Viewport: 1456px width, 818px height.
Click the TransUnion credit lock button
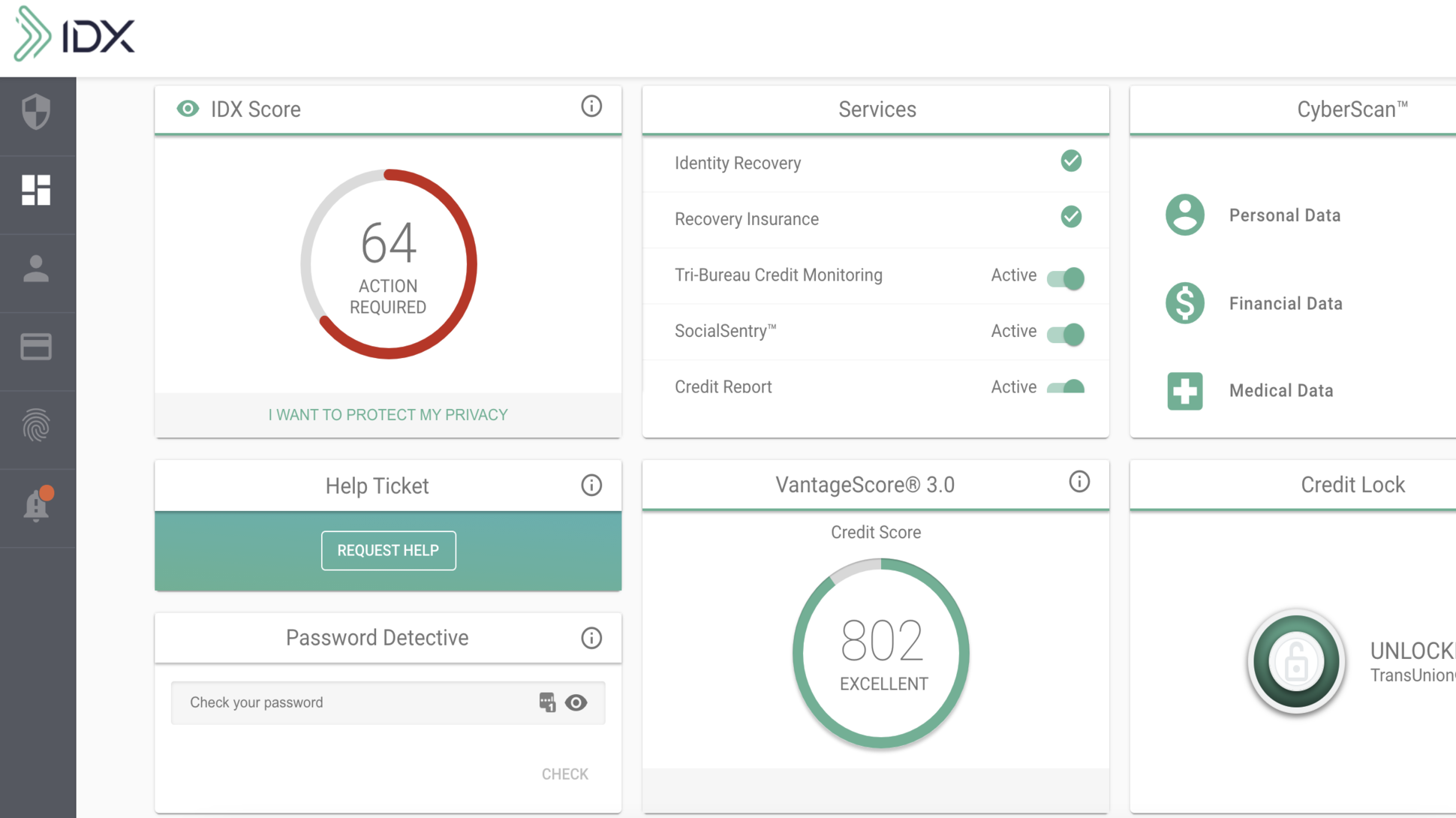coord(1296,662)
